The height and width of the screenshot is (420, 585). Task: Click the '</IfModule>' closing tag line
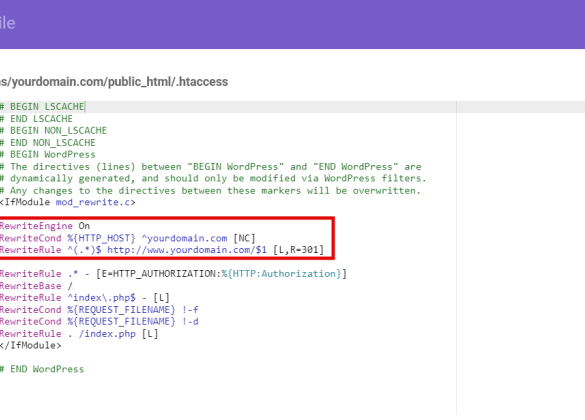tap(31, 345)
